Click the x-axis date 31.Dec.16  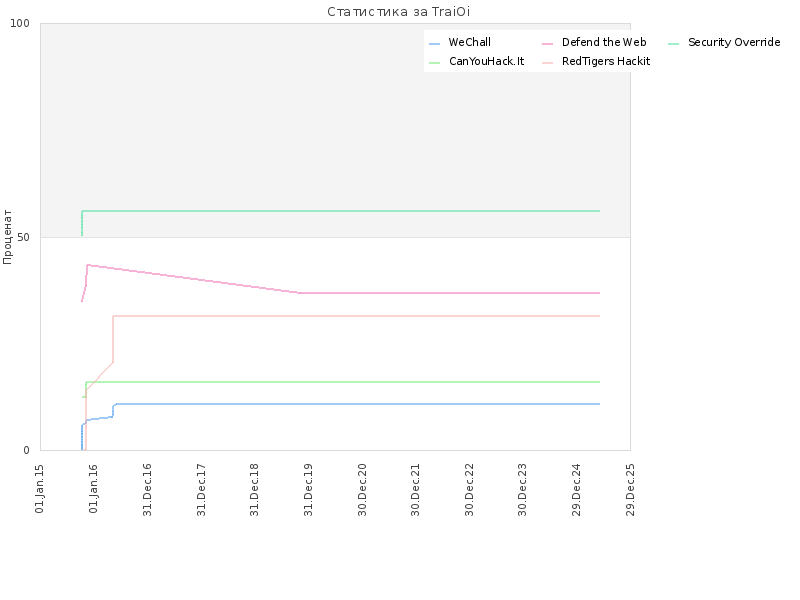click(x=147, y=490)
